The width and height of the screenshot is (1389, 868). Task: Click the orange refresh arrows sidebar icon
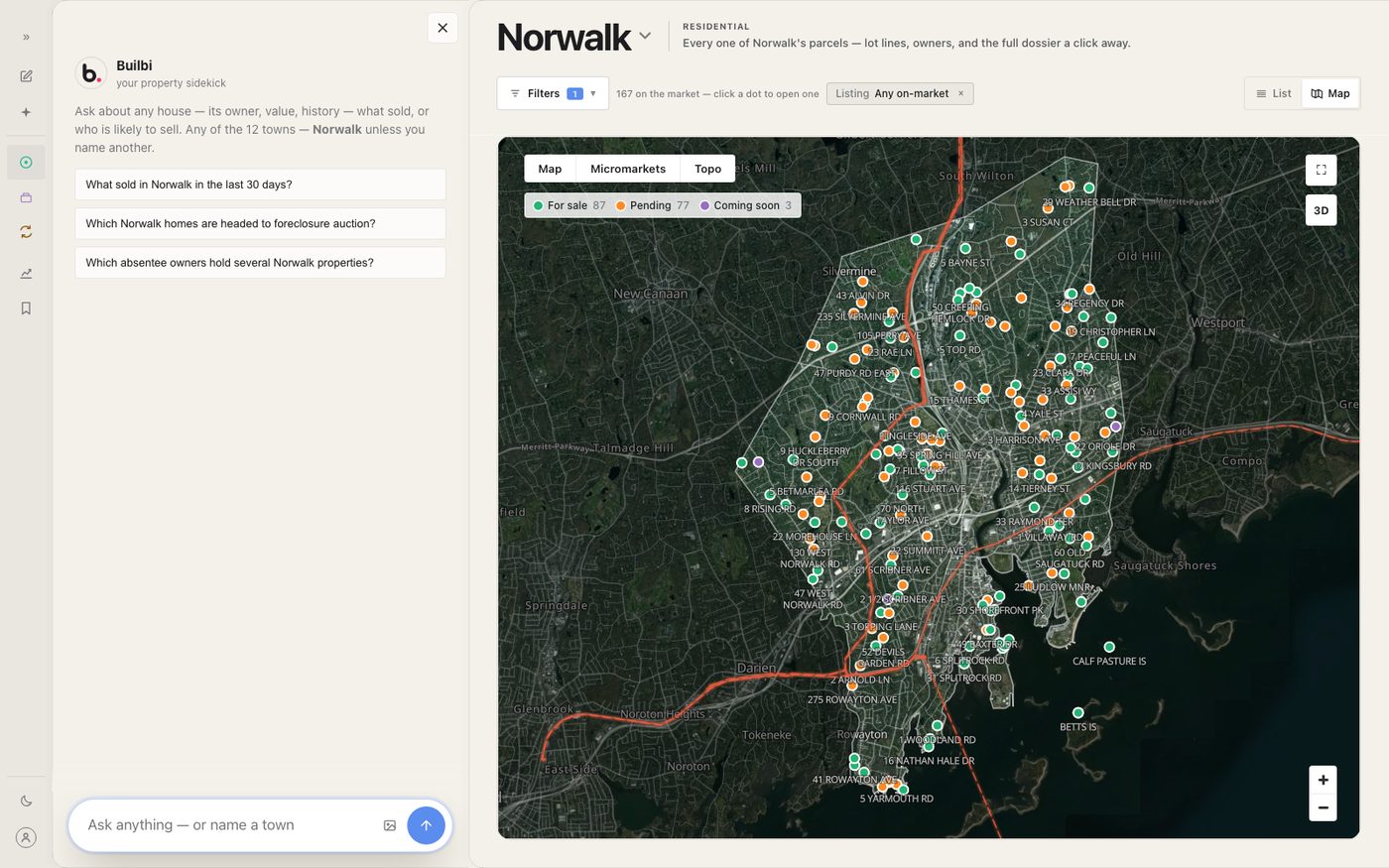pos(26,232)
